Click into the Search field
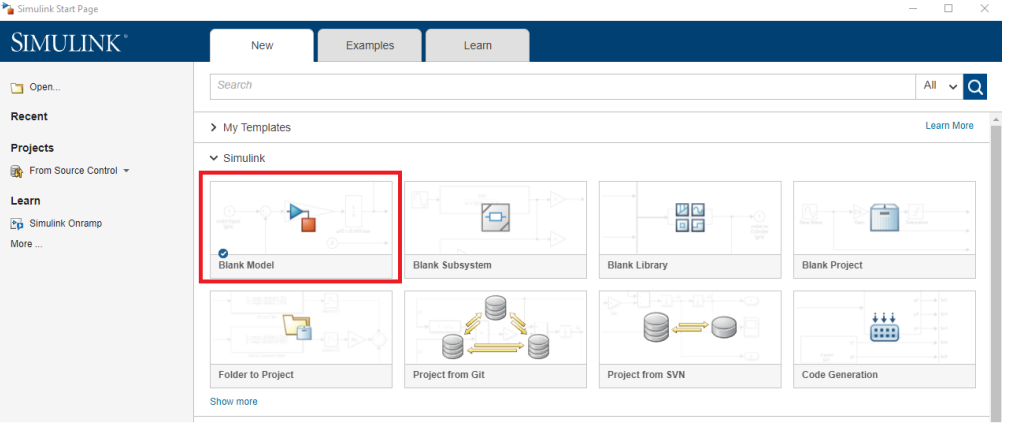 (x=563, y=86)
